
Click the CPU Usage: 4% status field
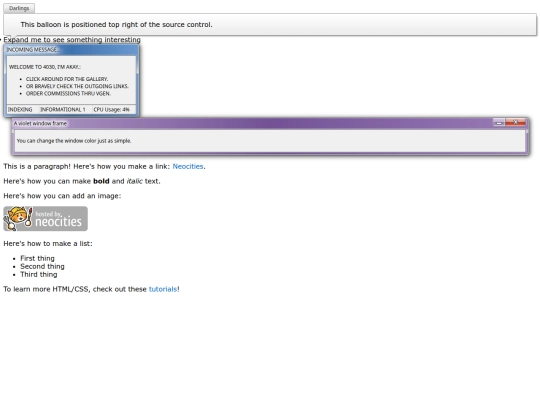tap(114, 110)
